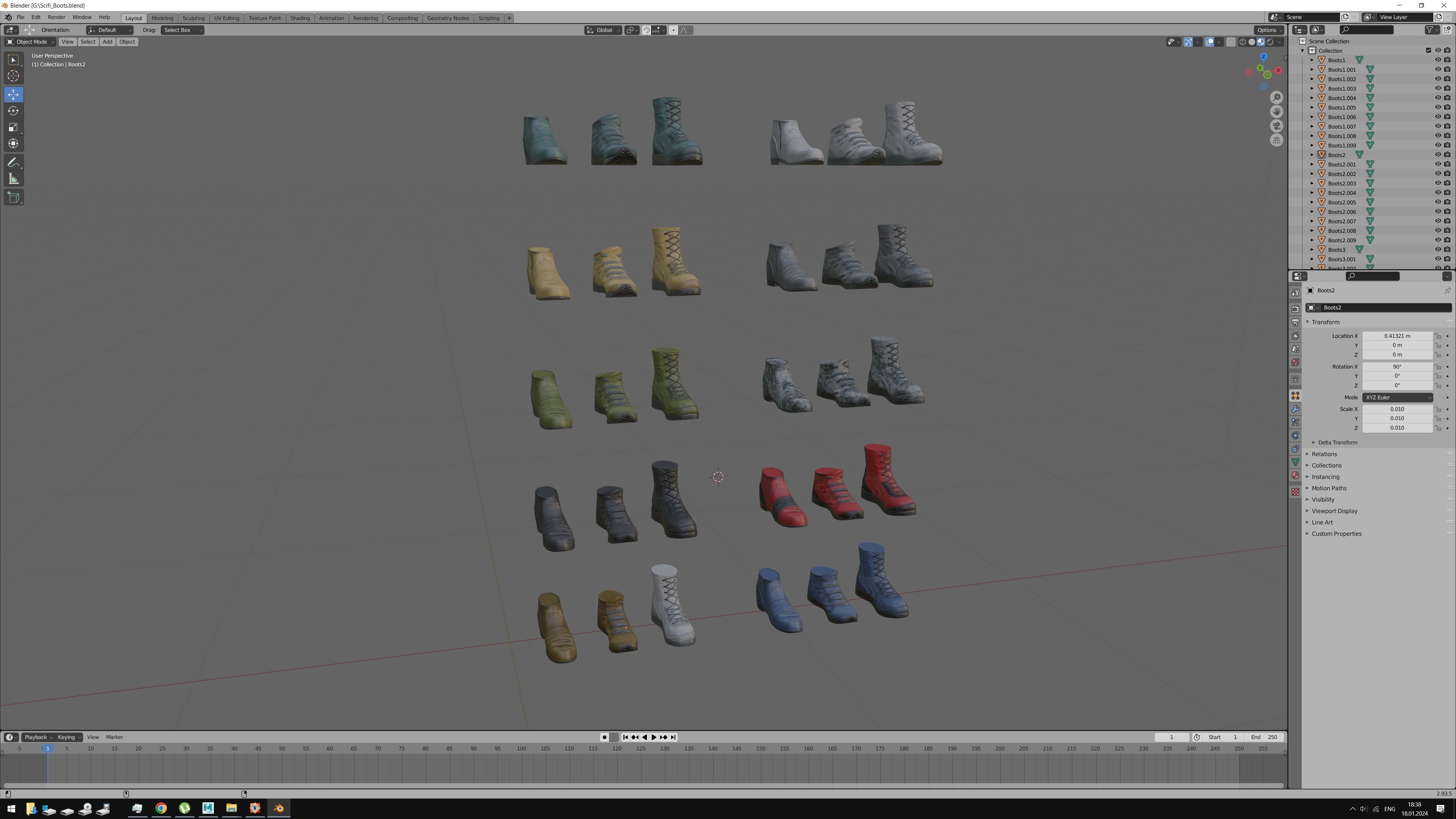Open the Particles properties tab

(1295, 422)
